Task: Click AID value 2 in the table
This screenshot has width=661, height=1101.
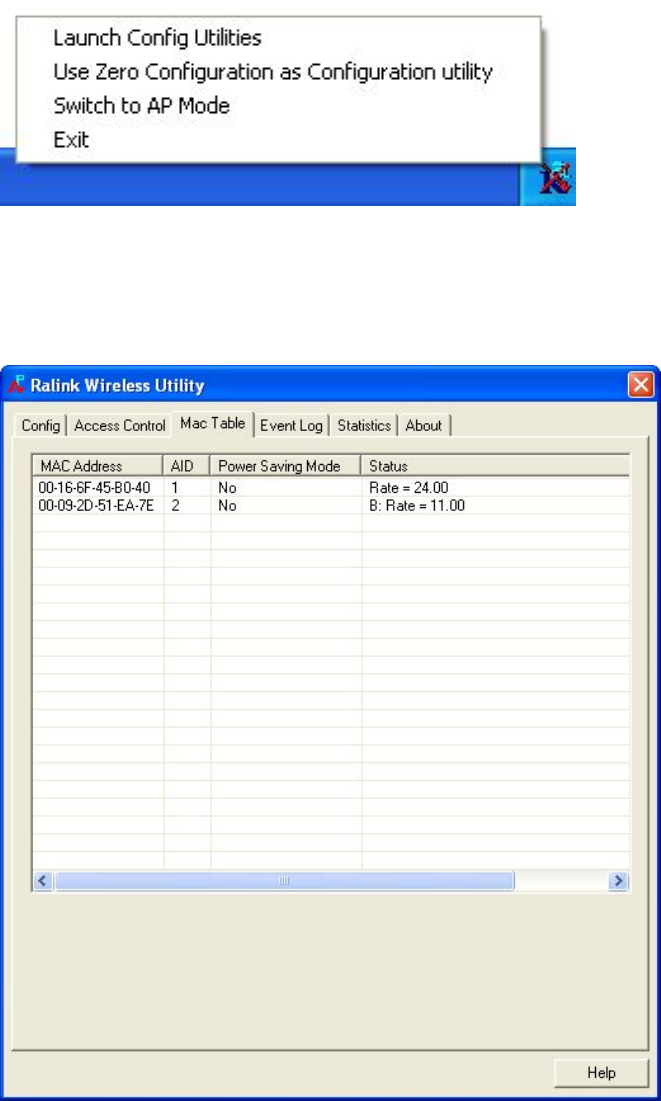Action: pyautogui.click(x=175, y=506)
